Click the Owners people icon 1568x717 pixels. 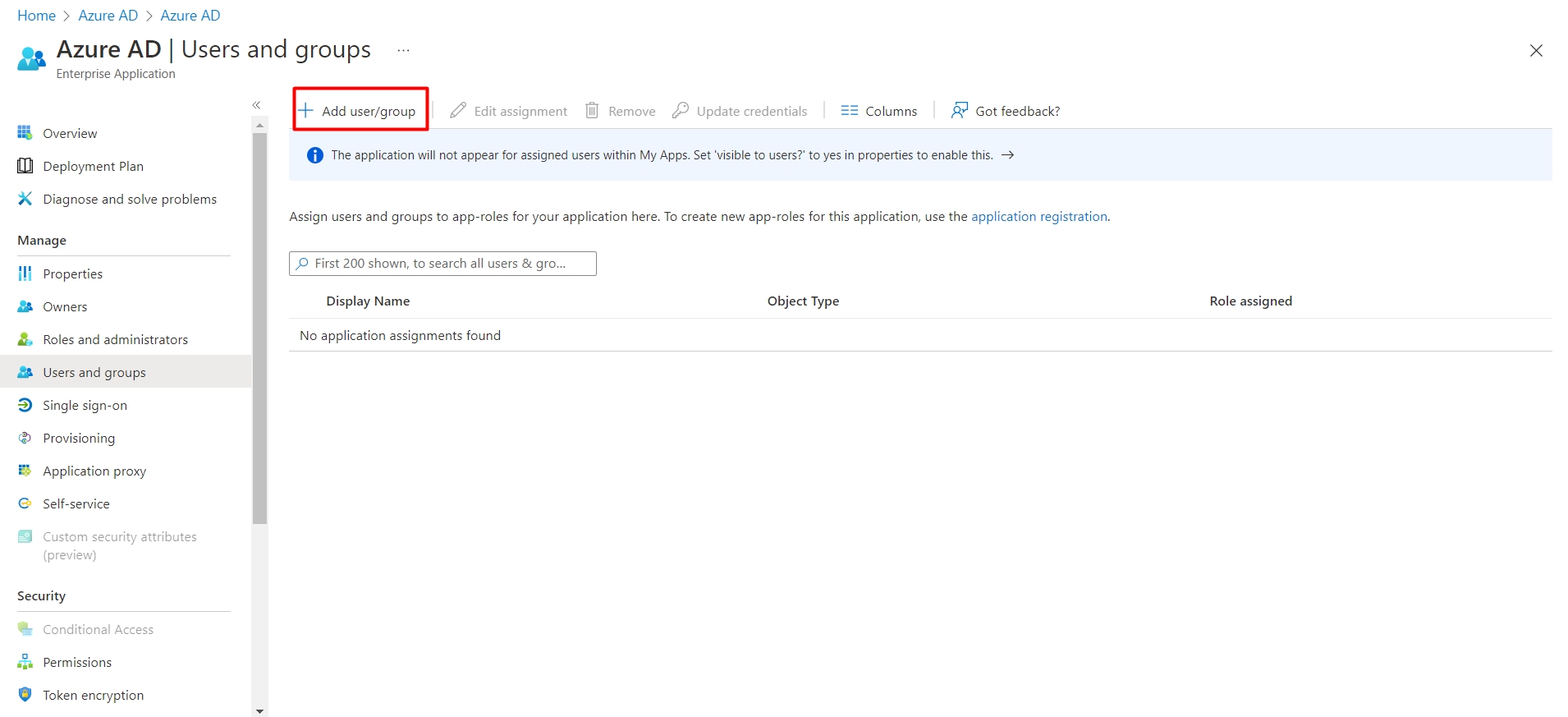click(x=25, y=306)
